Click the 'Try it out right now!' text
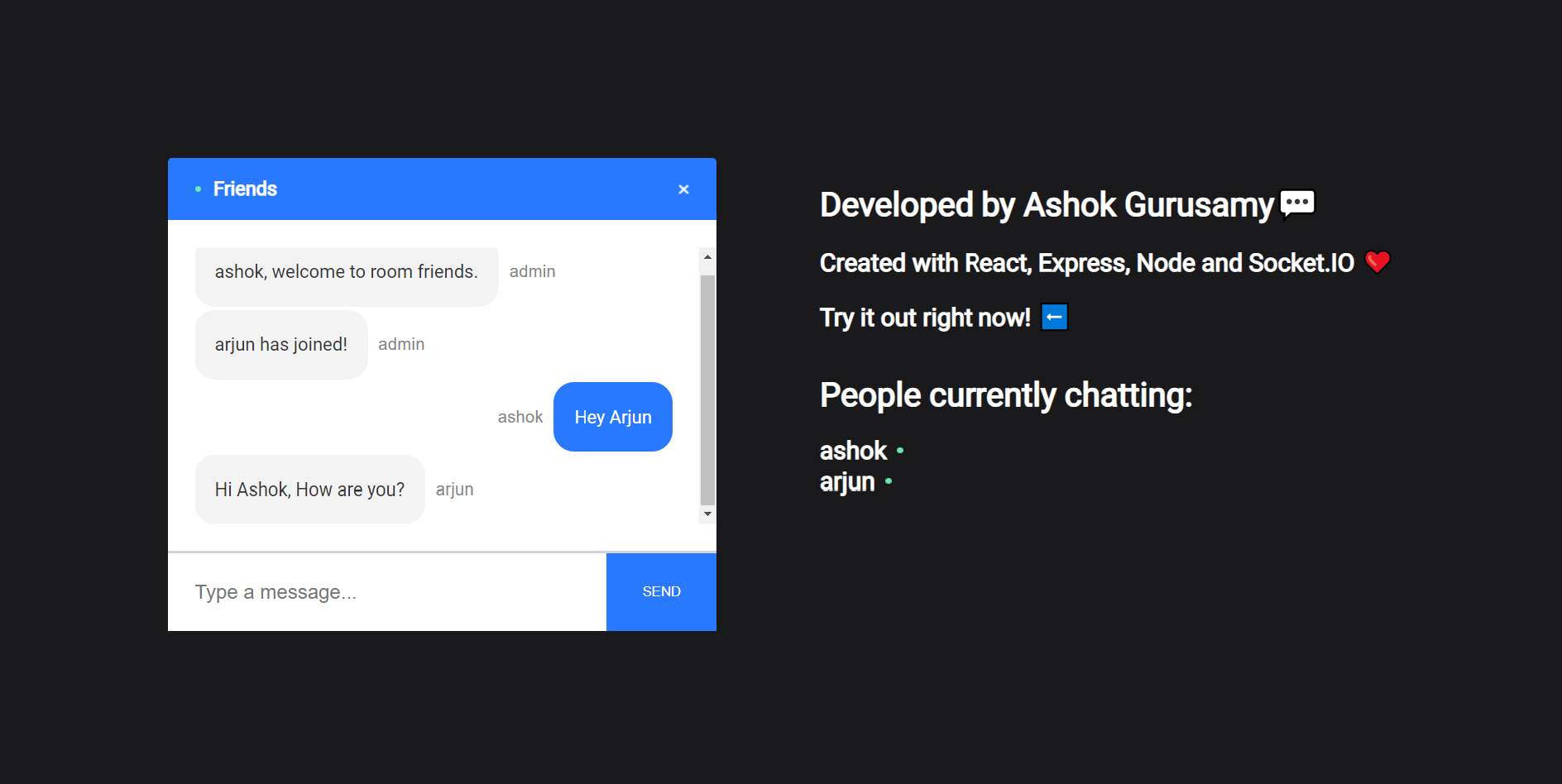 coord(925,318)
